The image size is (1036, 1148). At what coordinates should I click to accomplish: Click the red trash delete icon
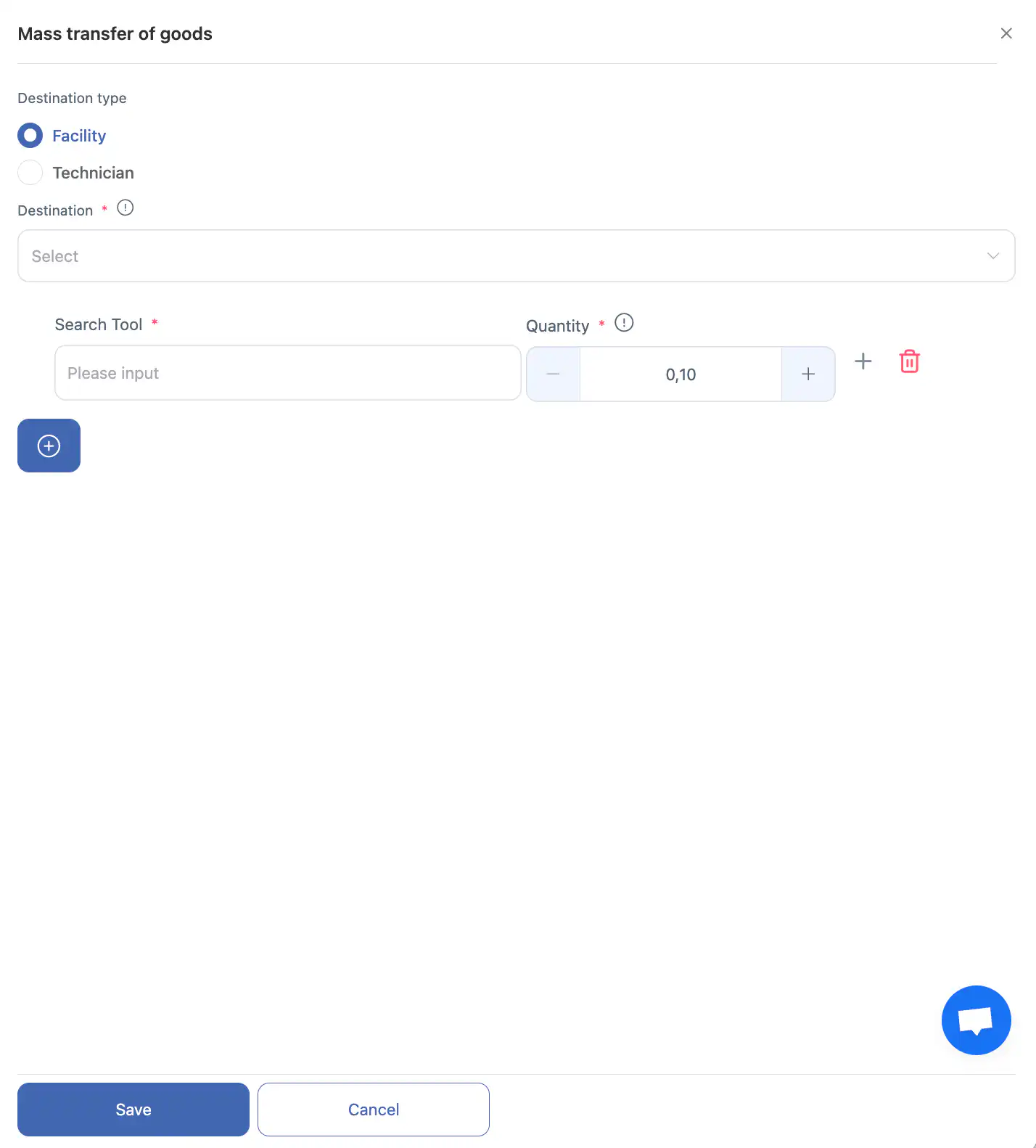pyautogui.click(x=909, y=361)
